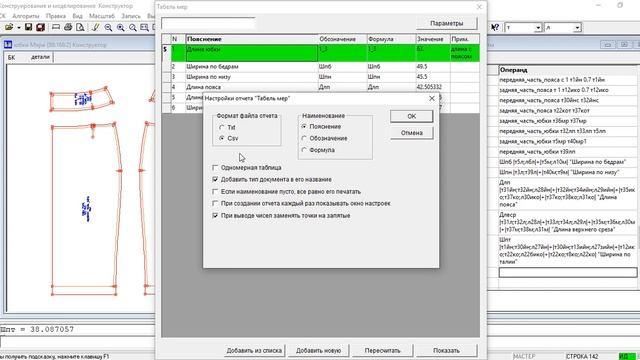Close the Табель мер window
This screenshot has height=360, width=640.
[479, 7]
